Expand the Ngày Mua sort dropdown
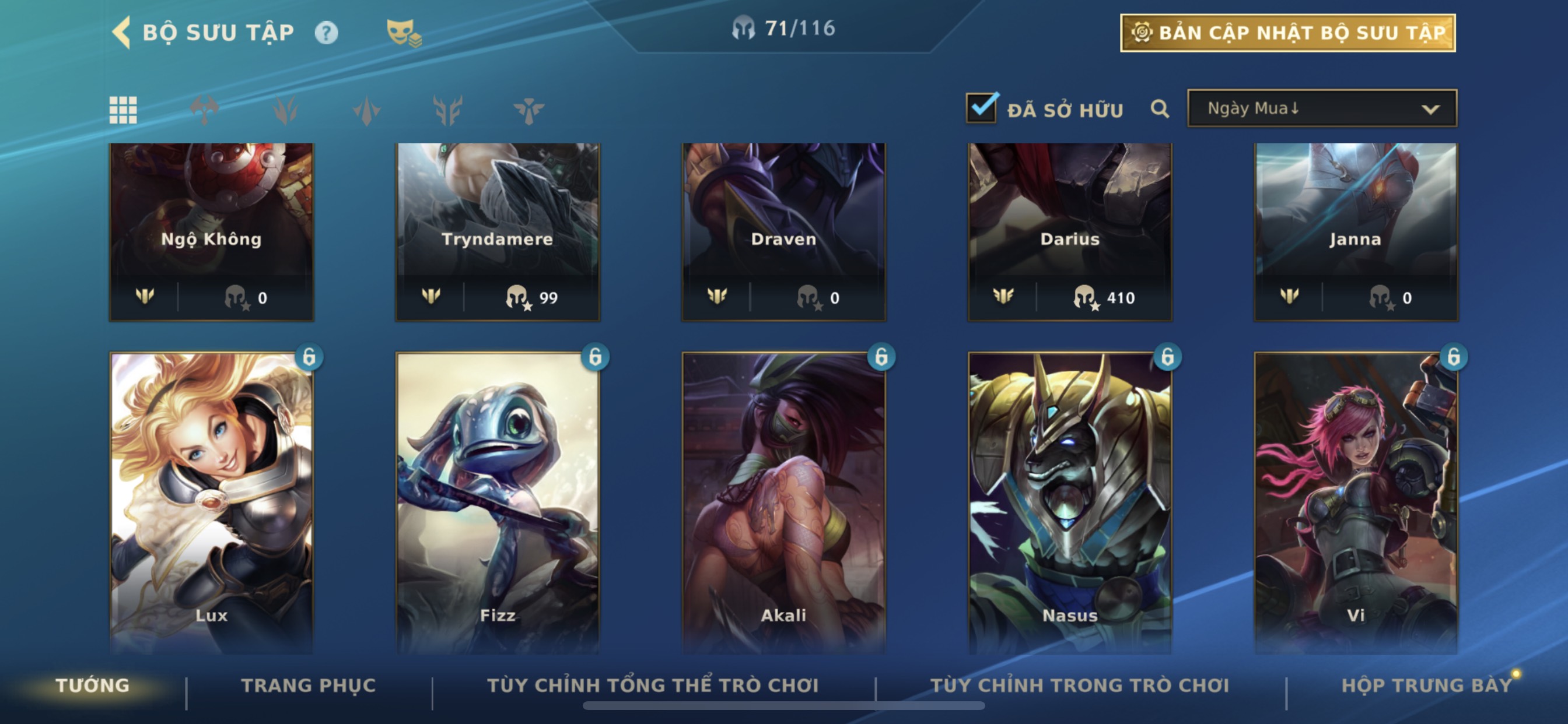This screenshot has width=1568, height=724. pos(1322,108)
